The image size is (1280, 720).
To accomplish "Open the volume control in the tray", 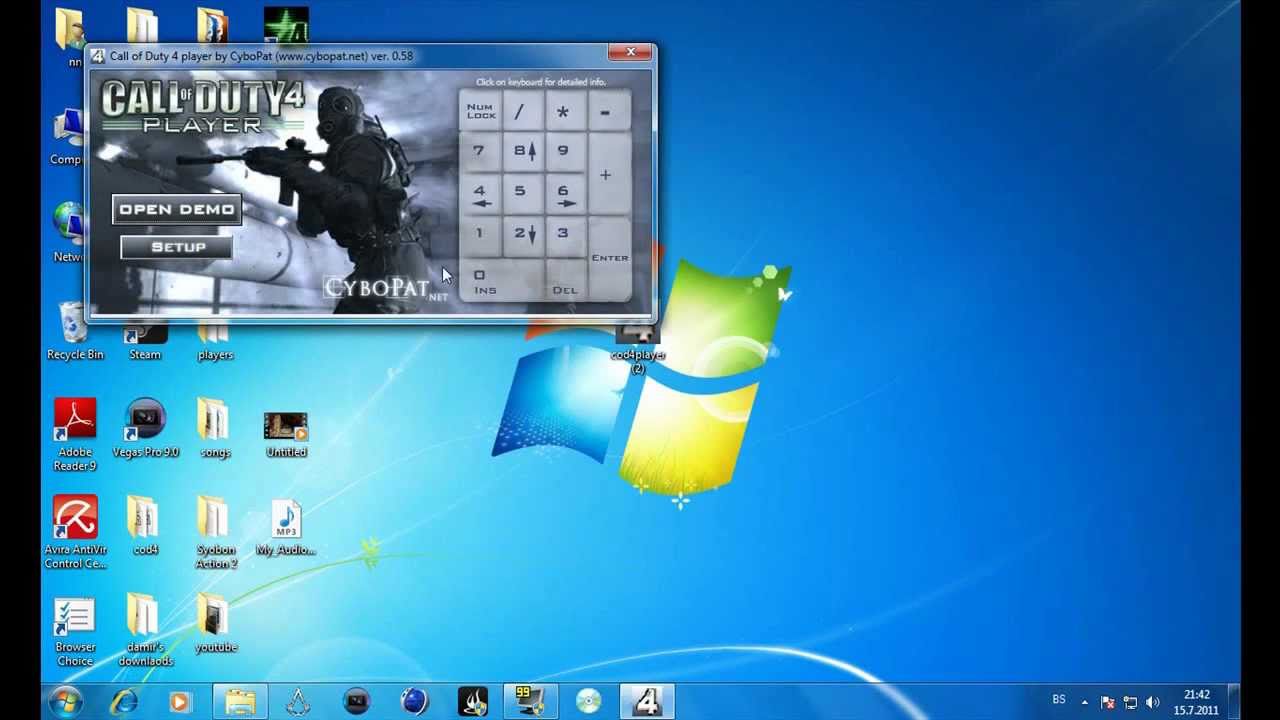I will click(1153, 702).
